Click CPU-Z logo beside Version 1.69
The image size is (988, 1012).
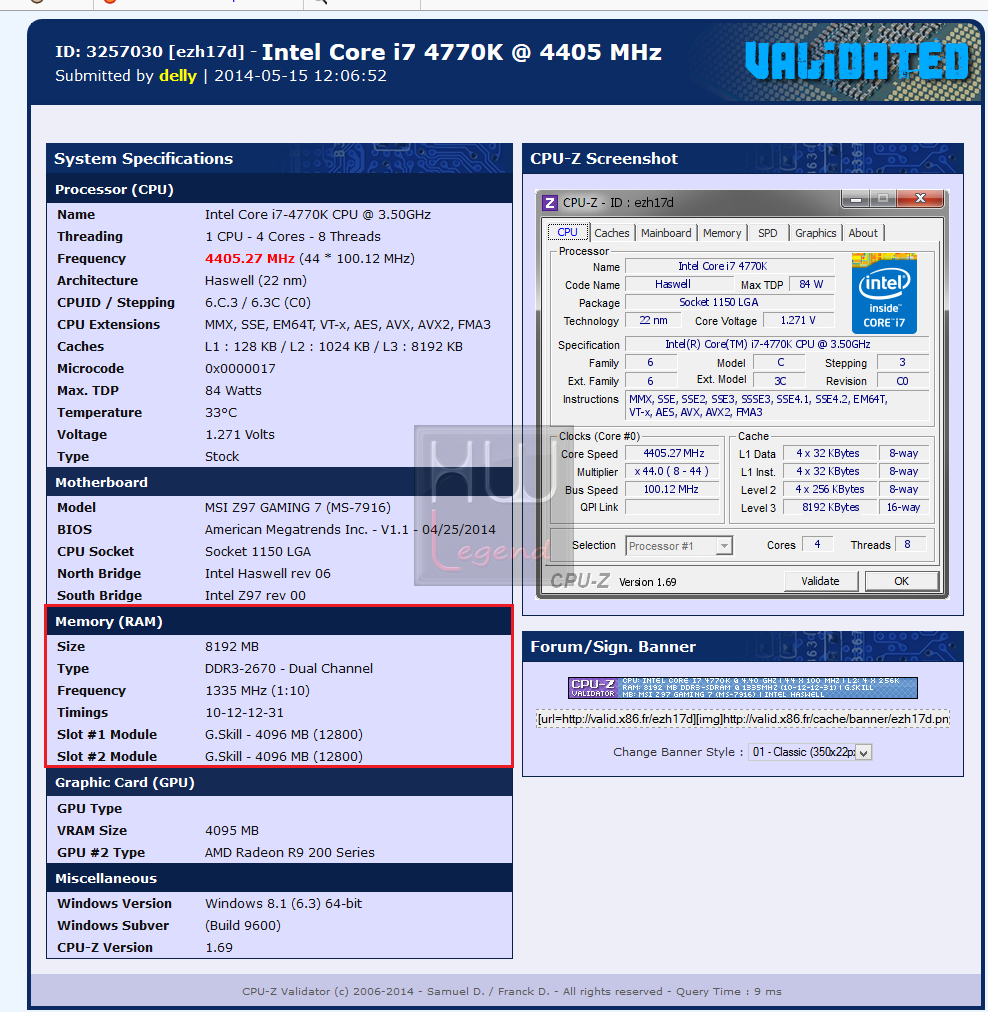click(580, 581)
